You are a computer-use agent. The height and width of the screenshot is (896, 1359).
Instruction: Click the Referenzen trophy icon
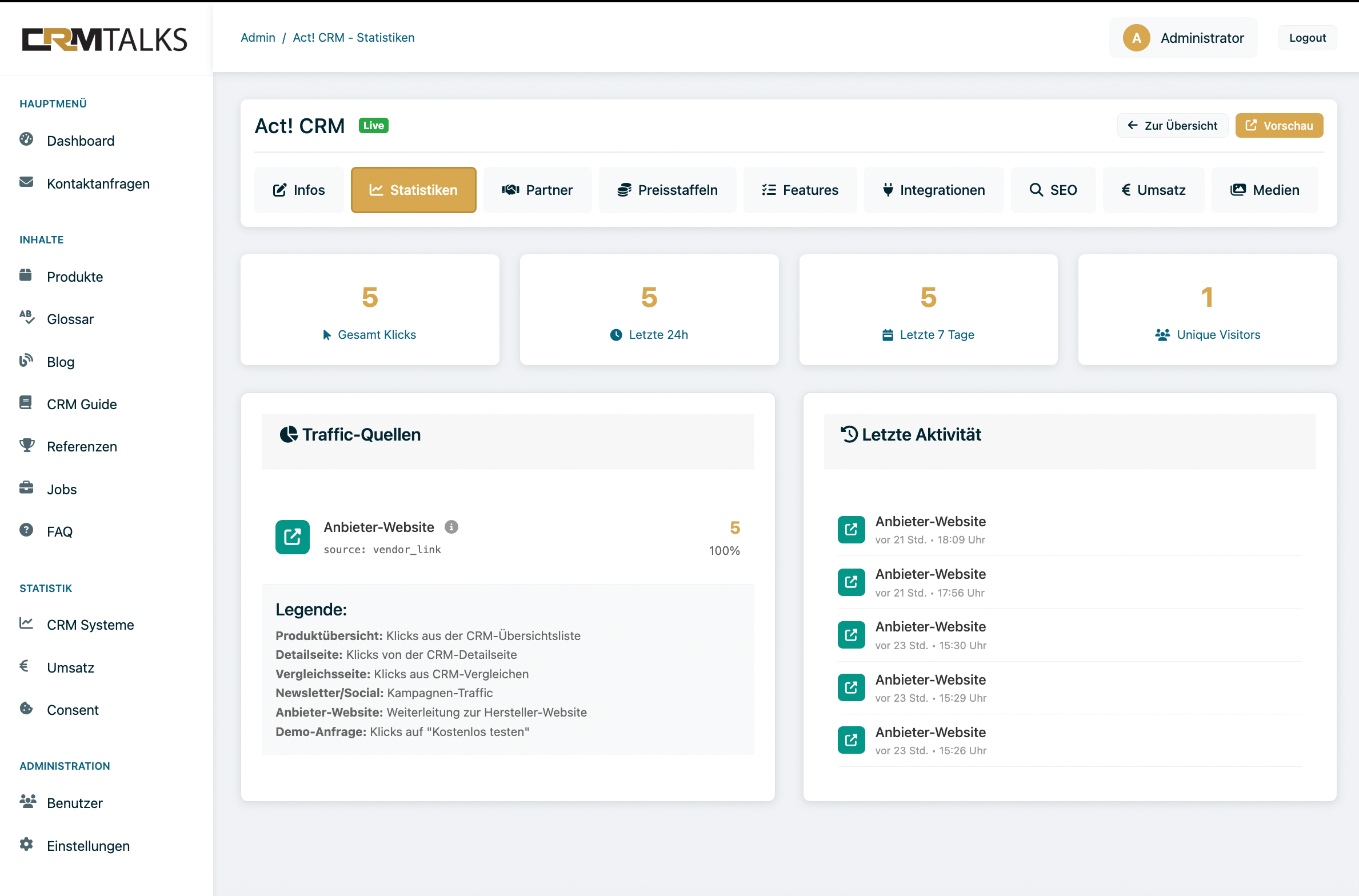(27, 445)
